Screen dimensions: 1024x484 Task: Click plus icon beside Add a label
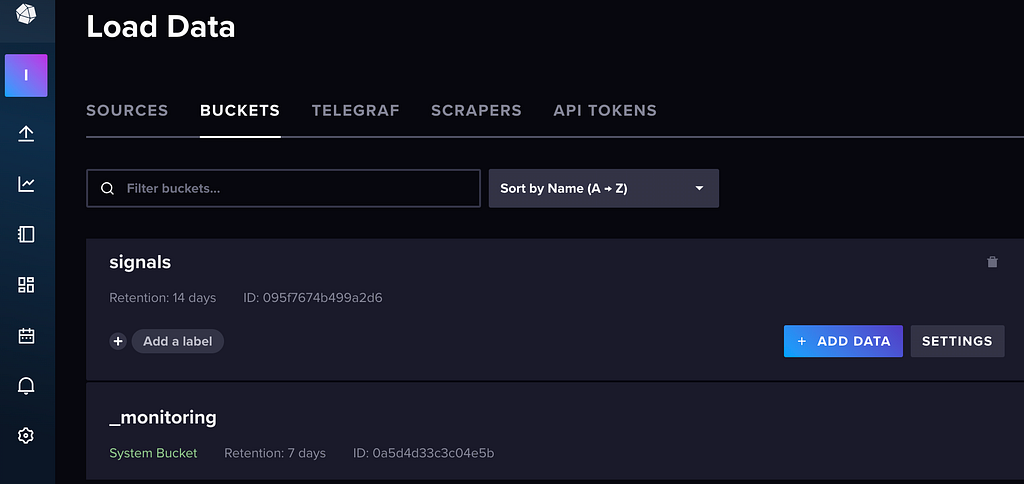(118, 341)
